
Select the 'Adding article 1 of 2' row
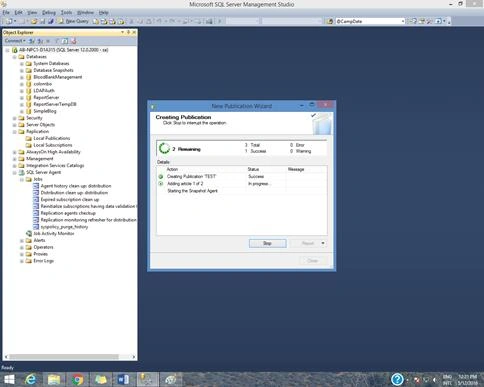pos(242,184)
